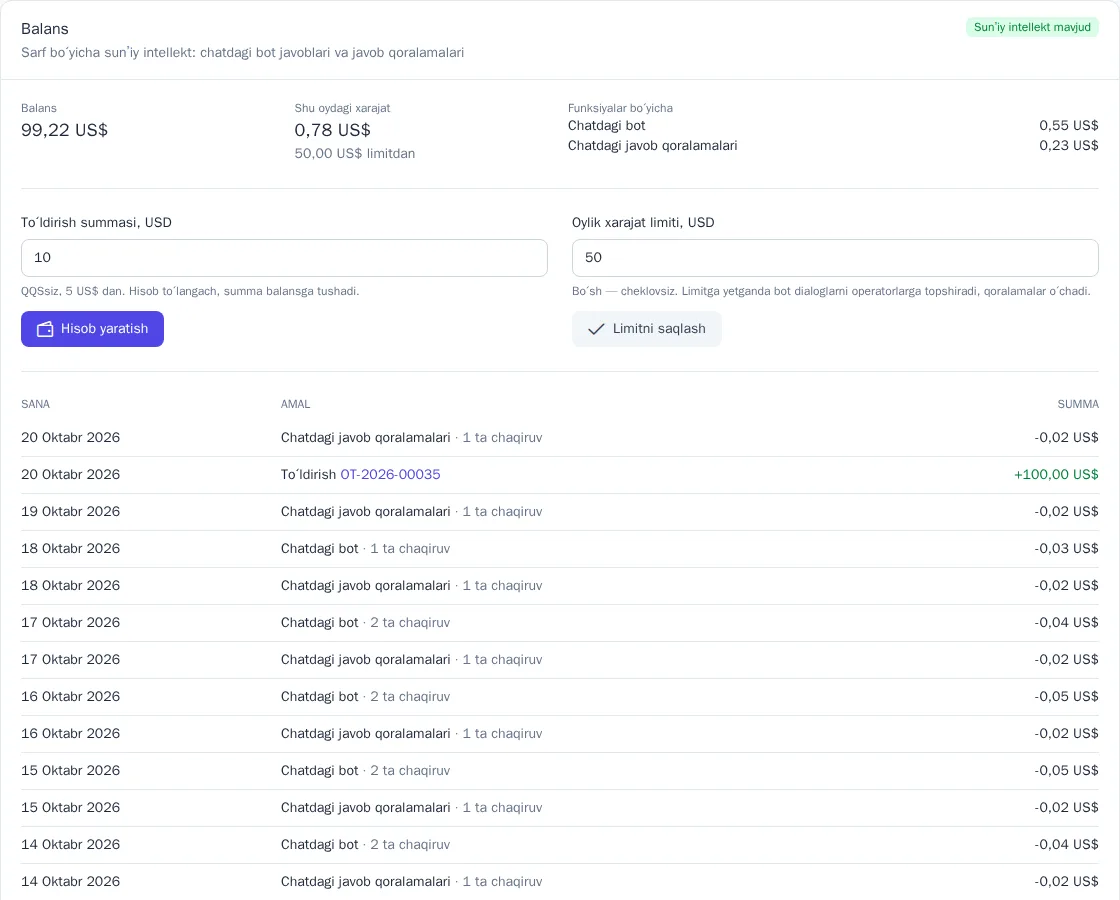Click the 0,78 US$ monthly spend value
1120x900 pixels.
[332, 130]
